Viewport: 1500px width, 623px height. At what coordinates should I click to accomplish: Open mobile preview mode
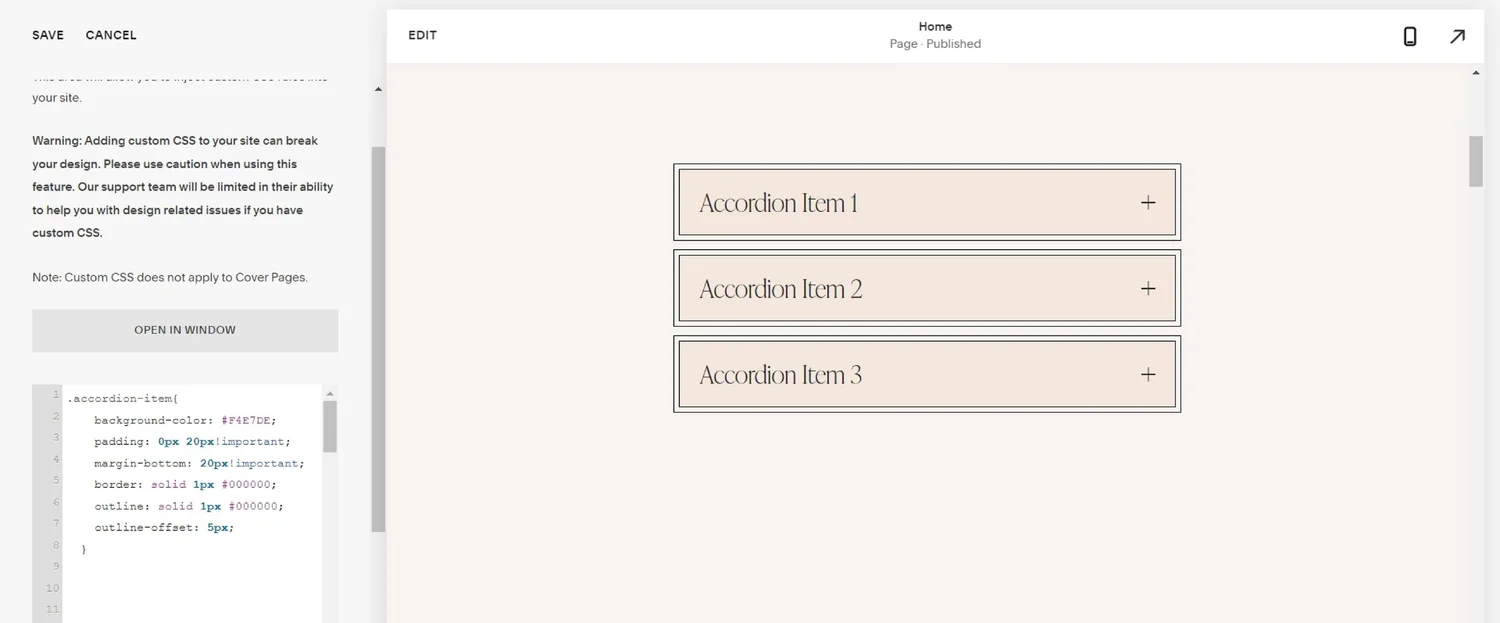(x=1410, y=36)
